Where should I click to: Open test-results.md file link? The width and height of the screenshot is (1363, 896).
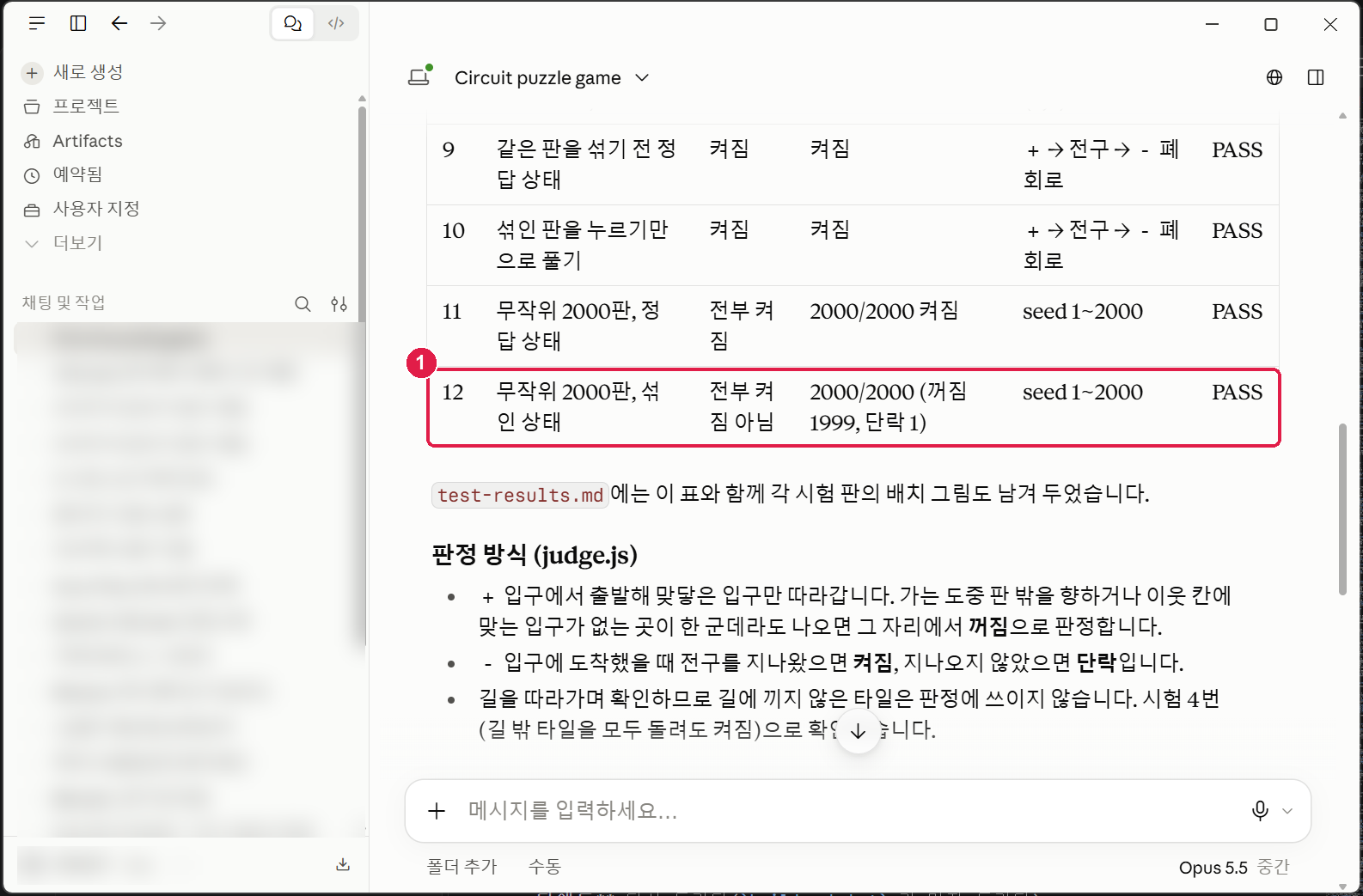pyautogui.click(x=520, y=496)
